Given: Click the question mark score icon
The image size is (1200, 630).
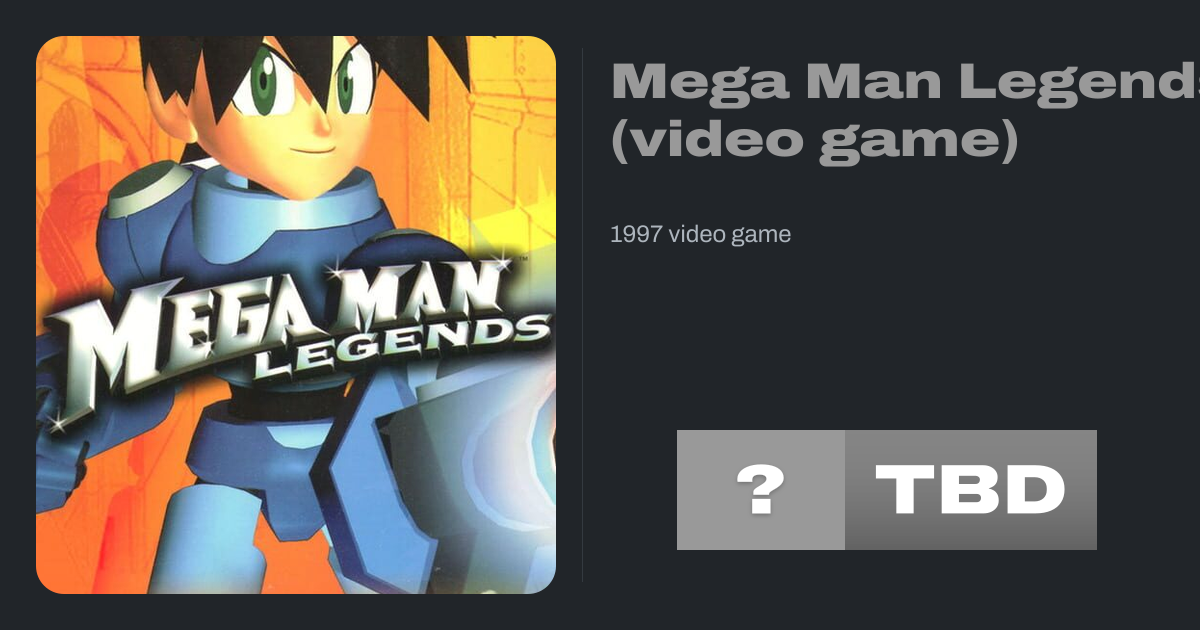Looking at the screenshot, I should coord(760,490).
